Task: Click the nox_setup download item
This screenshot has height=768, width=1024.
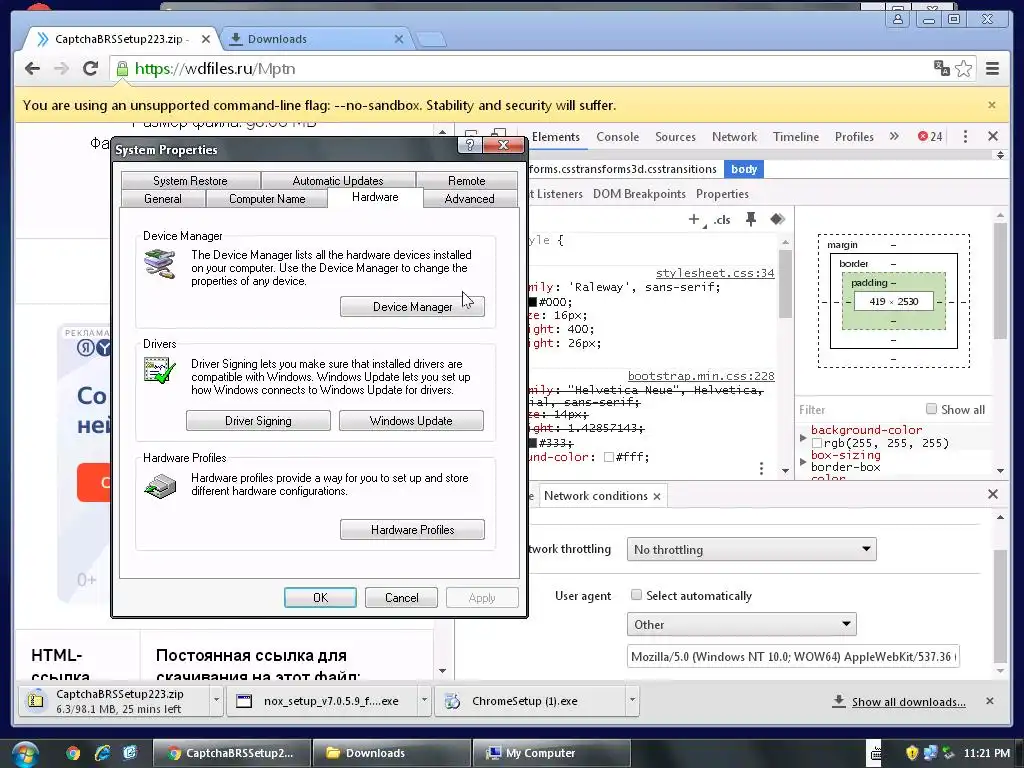Action: point(323,701)
